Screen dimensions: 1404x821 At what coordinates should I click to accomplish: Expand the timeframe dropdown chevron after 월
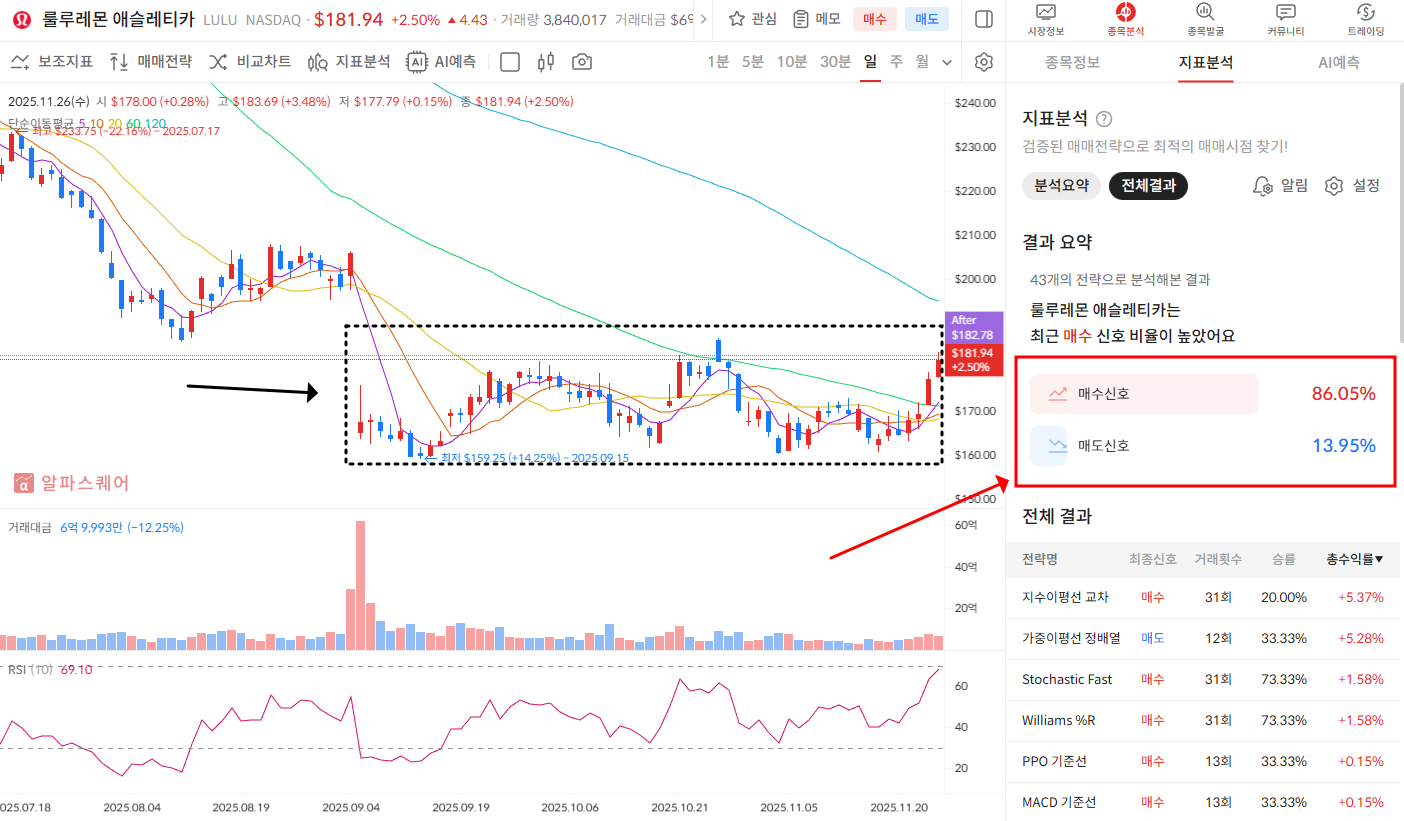click(948, 62)
